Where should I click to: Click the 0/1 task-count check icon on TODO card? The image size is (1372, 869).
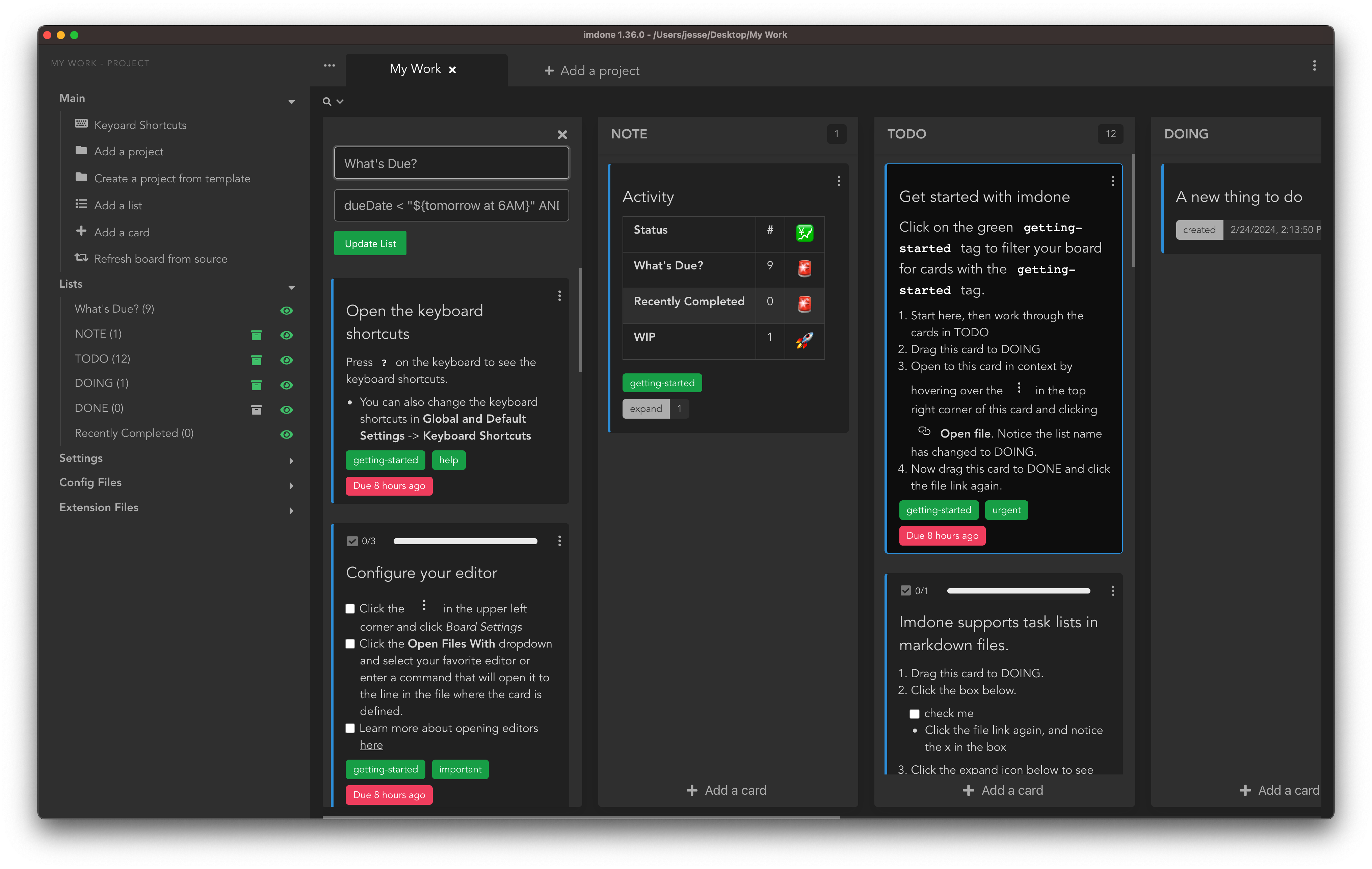point(906,591)
